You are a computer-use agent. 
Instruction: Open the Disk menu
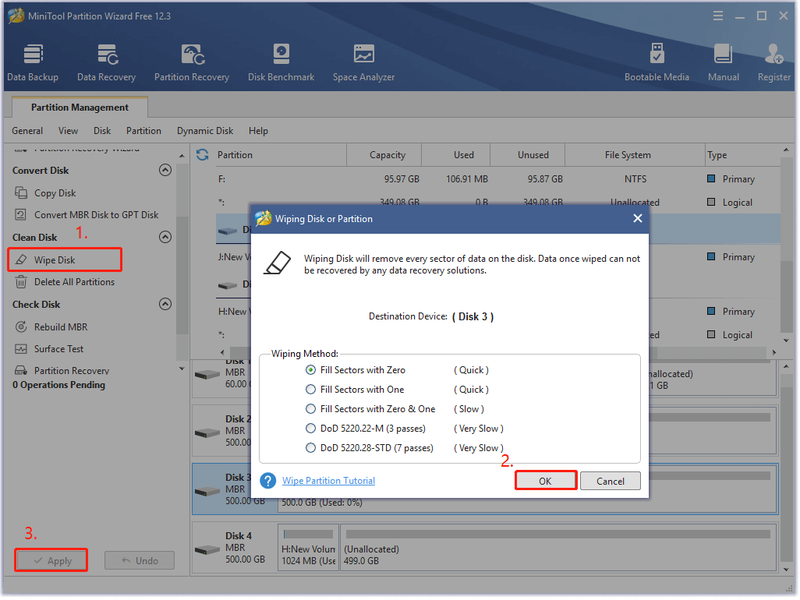point(102,131)
